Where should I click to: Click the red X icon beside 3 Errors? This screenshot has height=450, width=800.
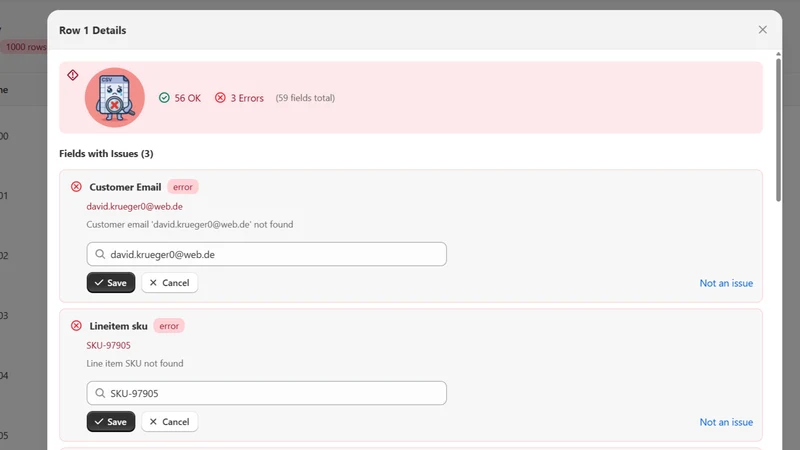point(220,97)
